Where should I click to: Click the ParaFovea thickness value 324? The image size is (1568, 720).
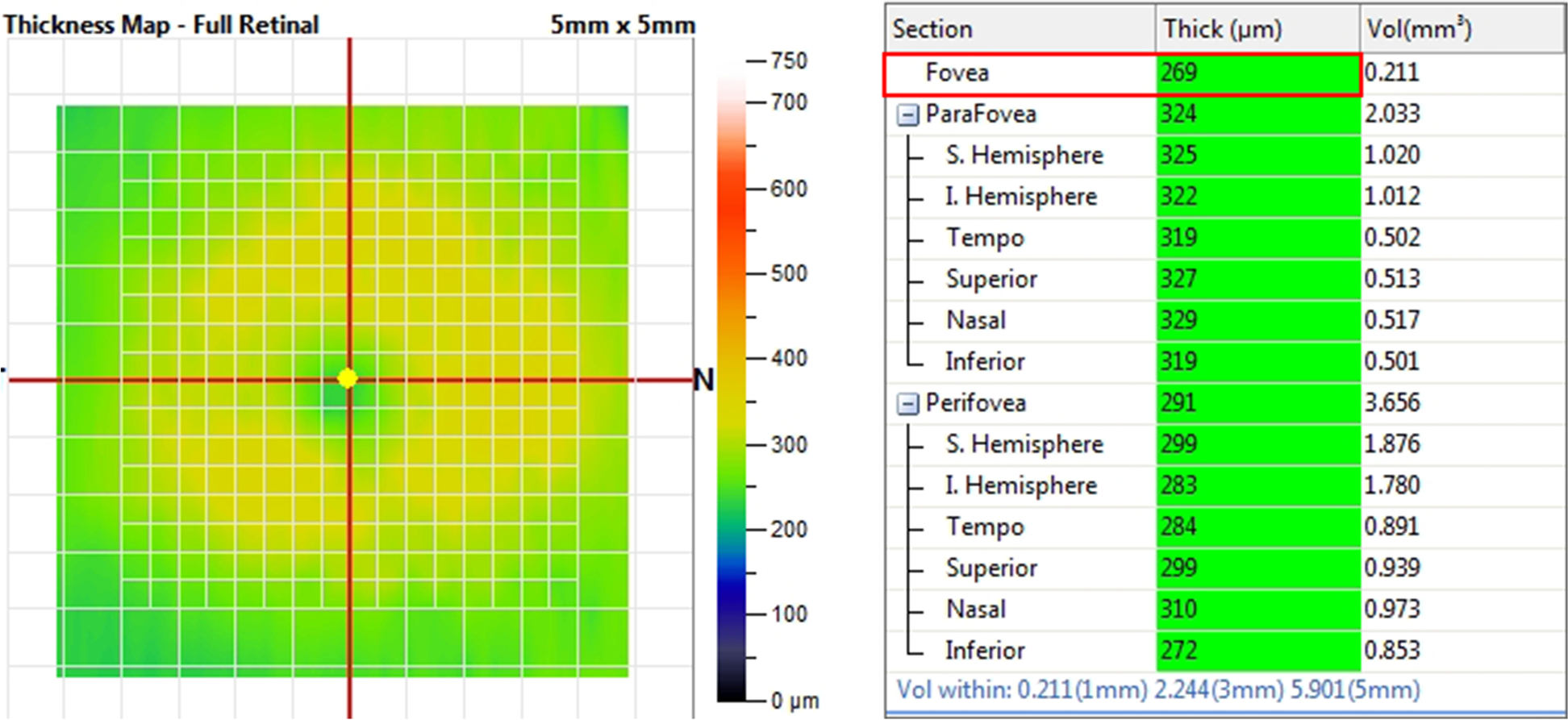click(x=1178, y=114)
